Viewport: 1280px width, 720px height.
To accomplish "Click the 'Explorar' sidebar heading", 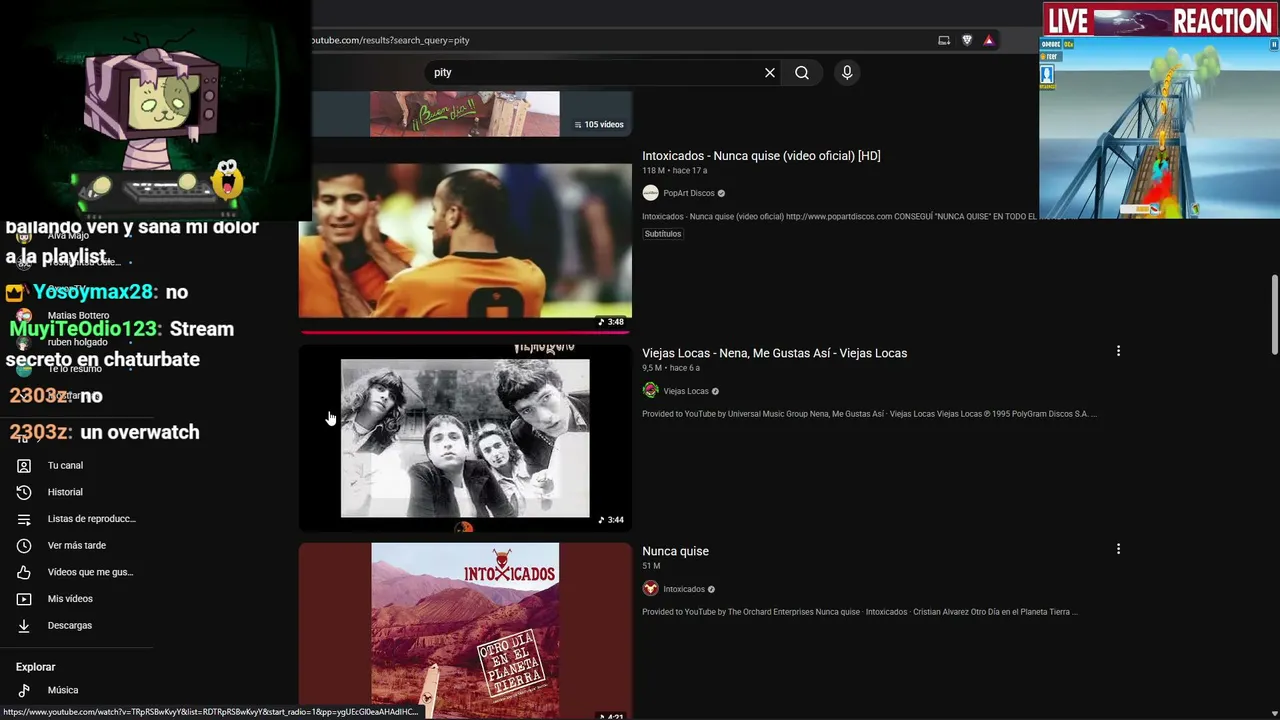I will tap(36, 667).
